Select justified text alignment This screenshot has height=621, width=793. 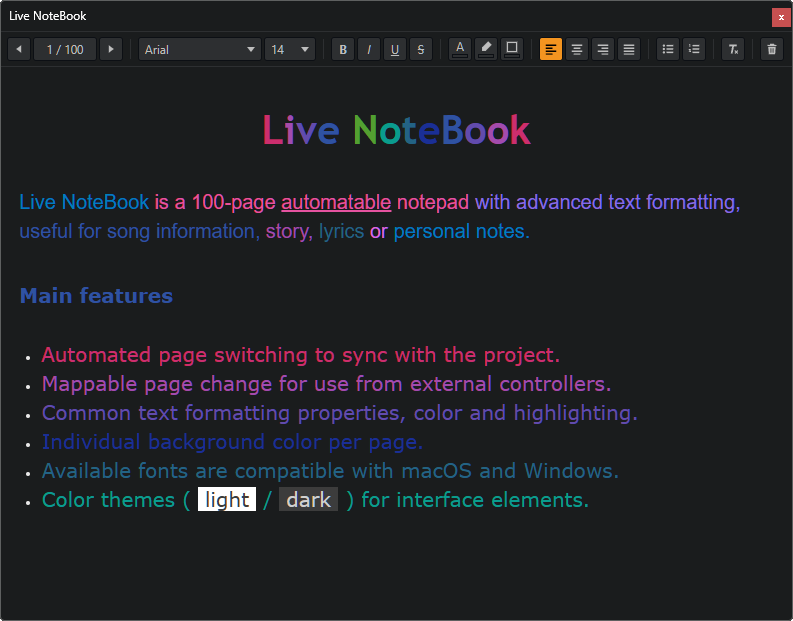click(x=629, y=50)
